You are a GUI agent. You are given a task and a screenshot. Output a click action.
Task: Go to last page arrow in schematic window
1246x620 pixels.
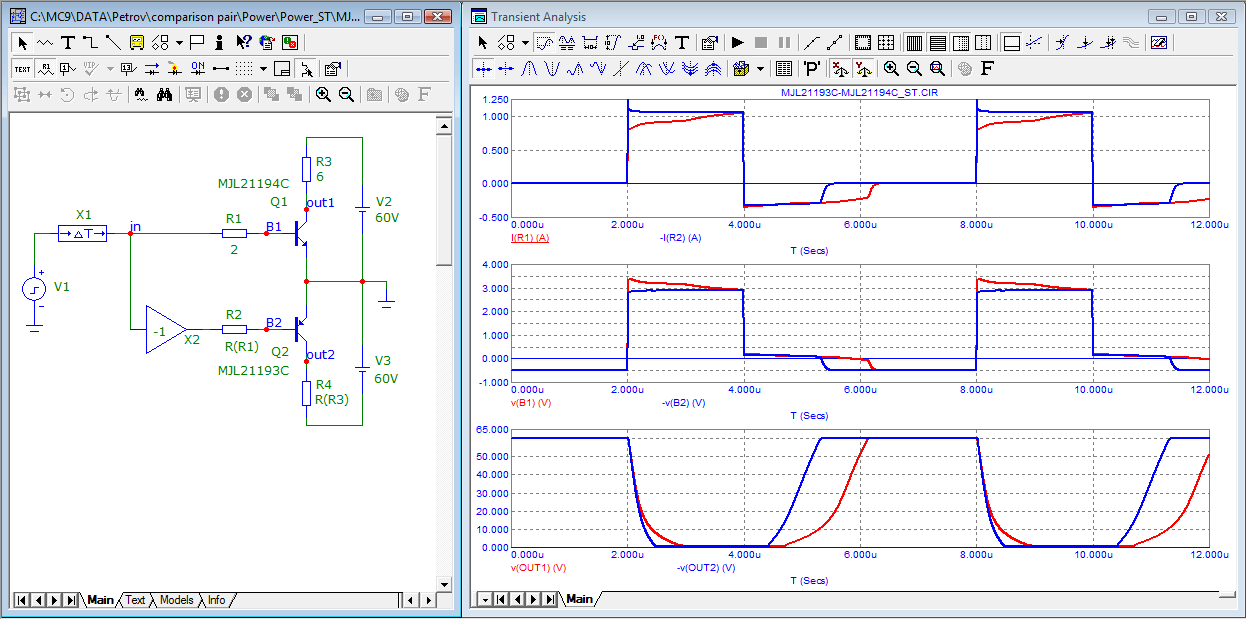pyautogui.click(x=70, y=600)
